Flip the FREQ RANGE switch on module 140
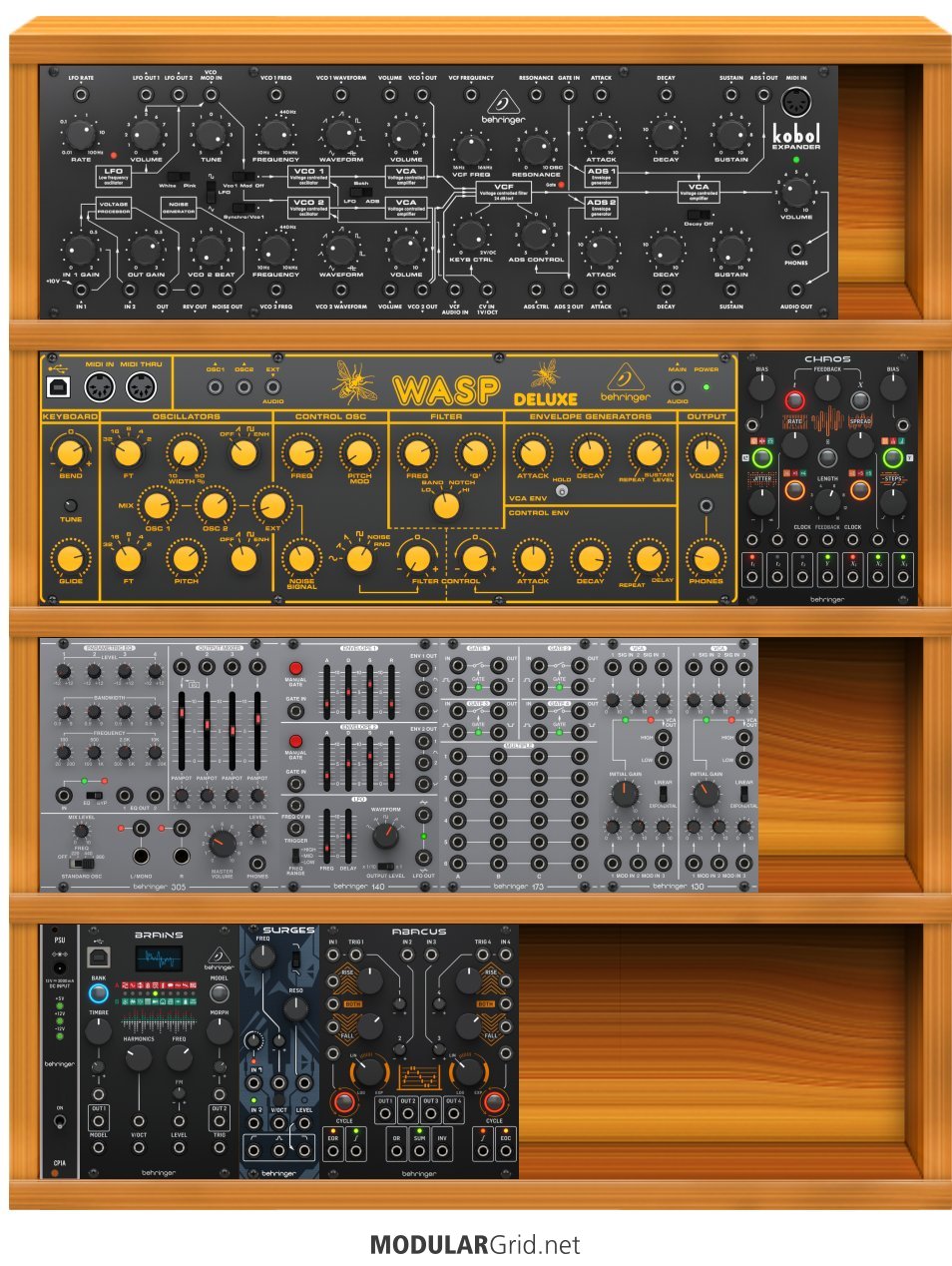 pyautogui.click(x=295, y=856)
